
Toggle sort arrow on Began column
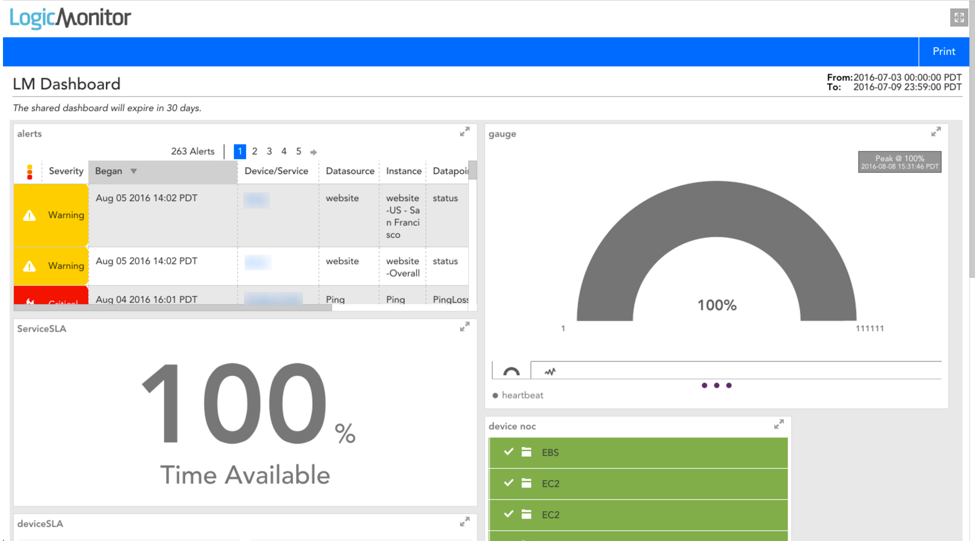(x=134, y=171)
